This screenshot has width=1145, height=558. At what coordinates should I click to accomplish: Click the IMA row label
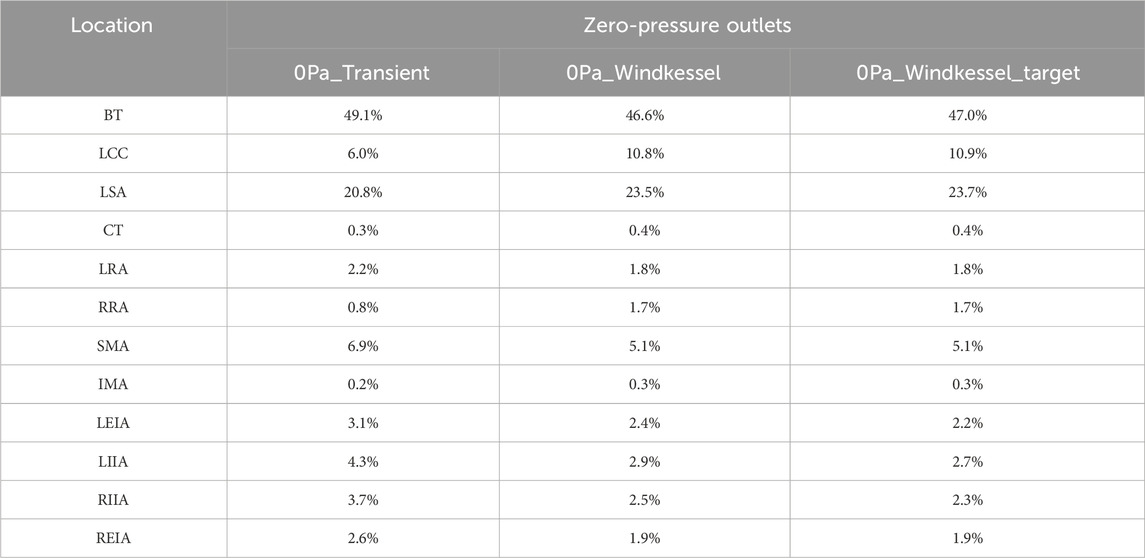[111, 385]
